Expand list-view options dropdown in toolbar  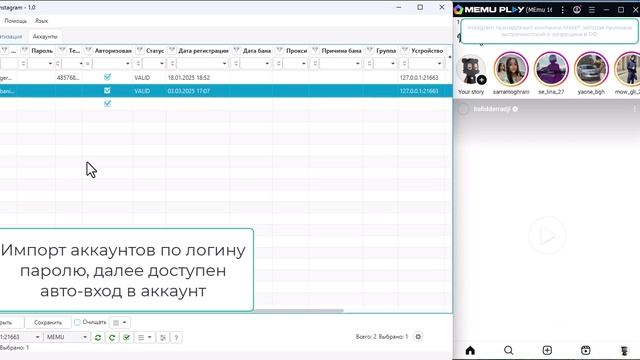[x=144, y=338]
